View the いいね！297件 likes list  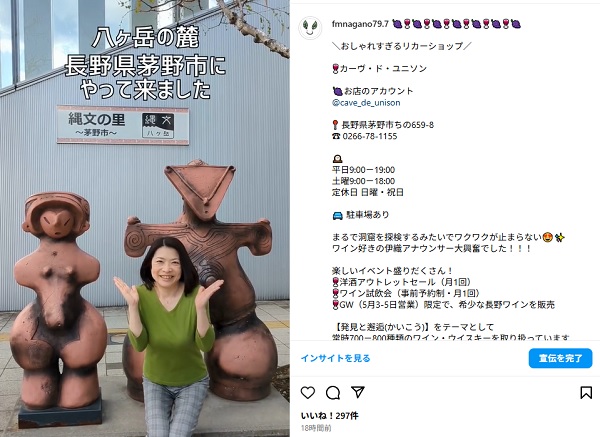coord(330,416)
